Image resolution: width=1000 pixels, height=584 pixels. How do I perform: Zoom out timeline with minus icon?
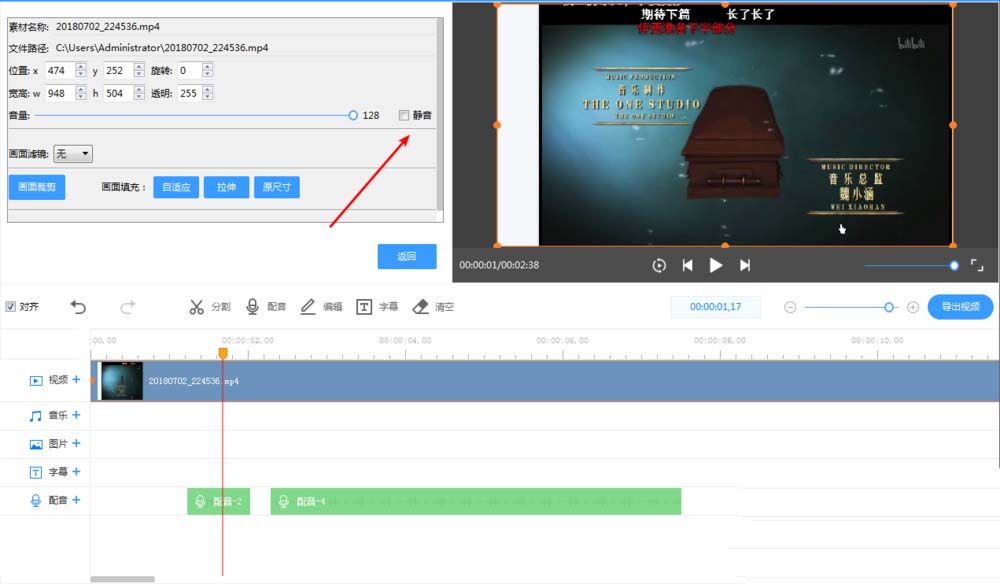coord(790,307)
